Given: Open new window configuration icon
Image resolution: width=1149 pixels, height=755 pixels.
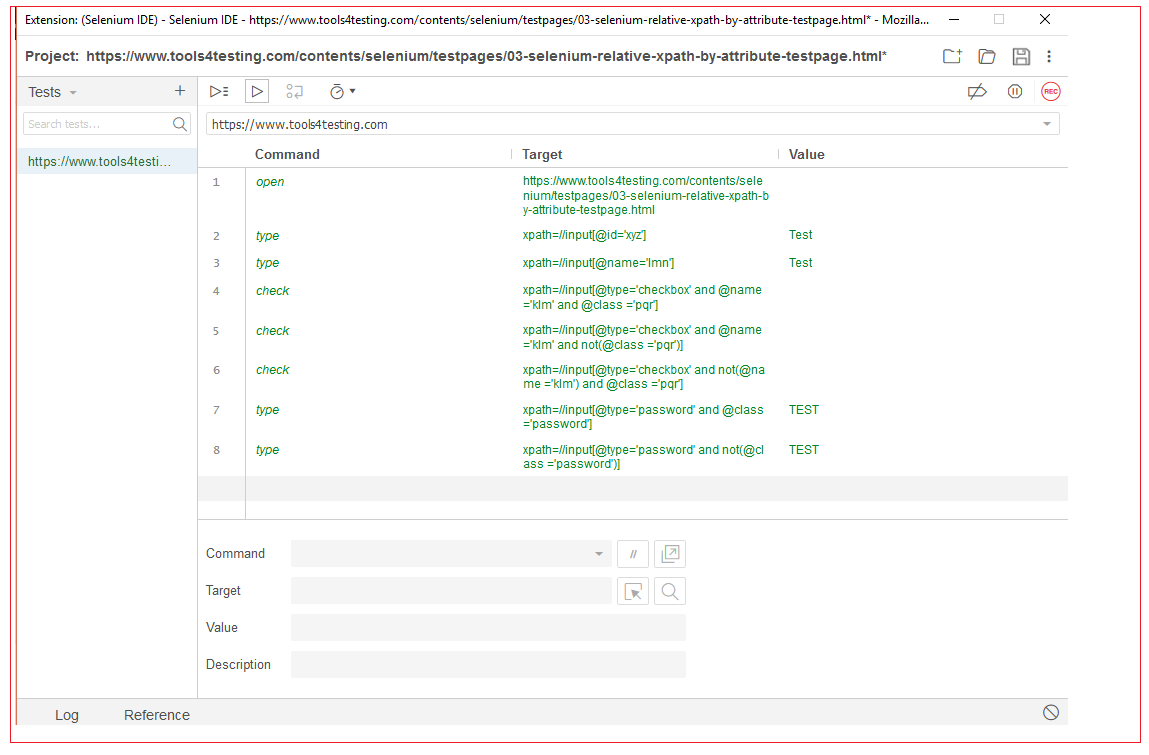Looking at the screenshot, I should (x=670, y=553).
